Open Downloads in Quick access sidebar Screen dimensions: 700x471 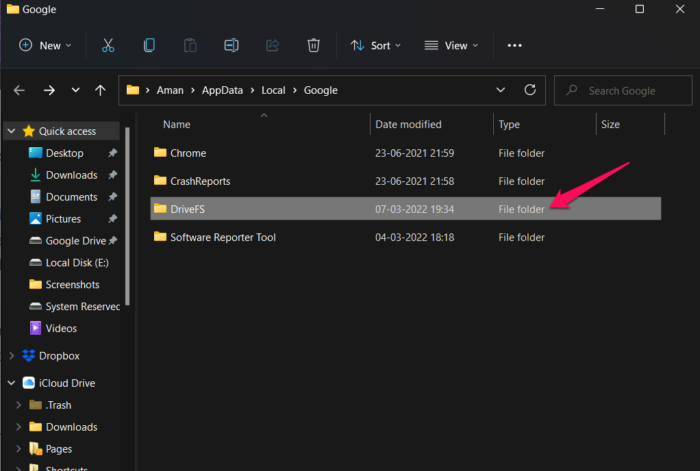click(71, 175)
